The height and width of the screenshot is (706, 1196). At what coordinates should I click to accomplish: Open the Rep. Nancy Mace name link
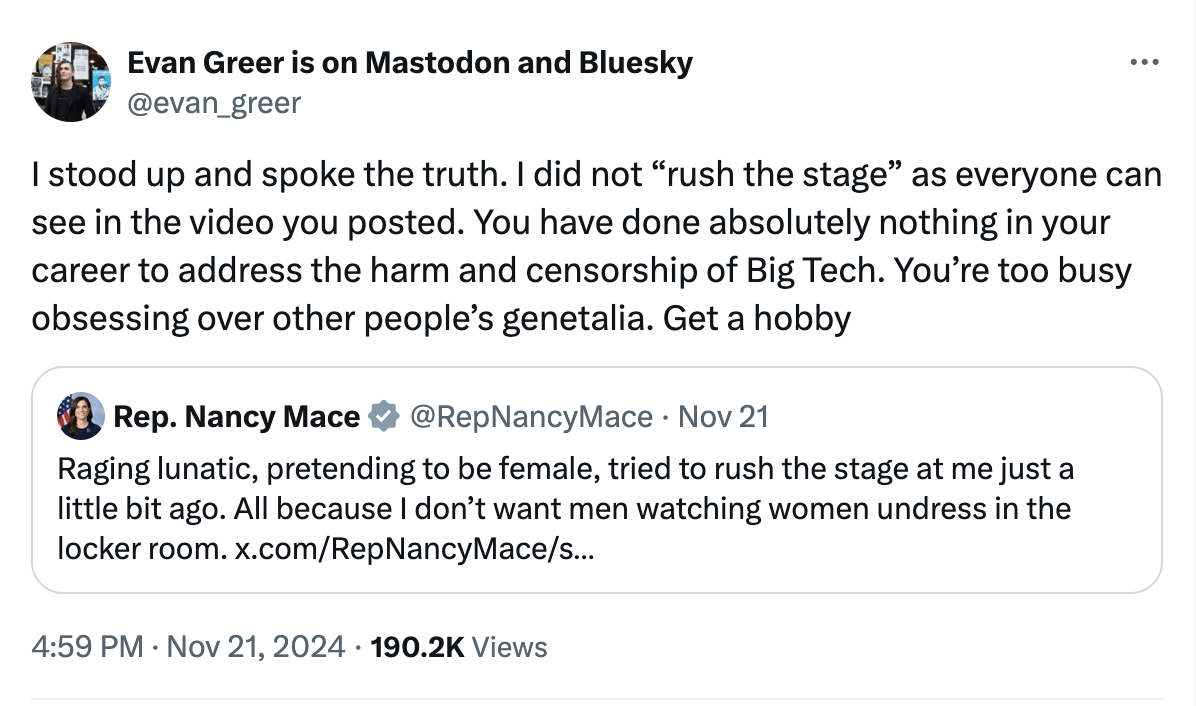coord(236,416)
